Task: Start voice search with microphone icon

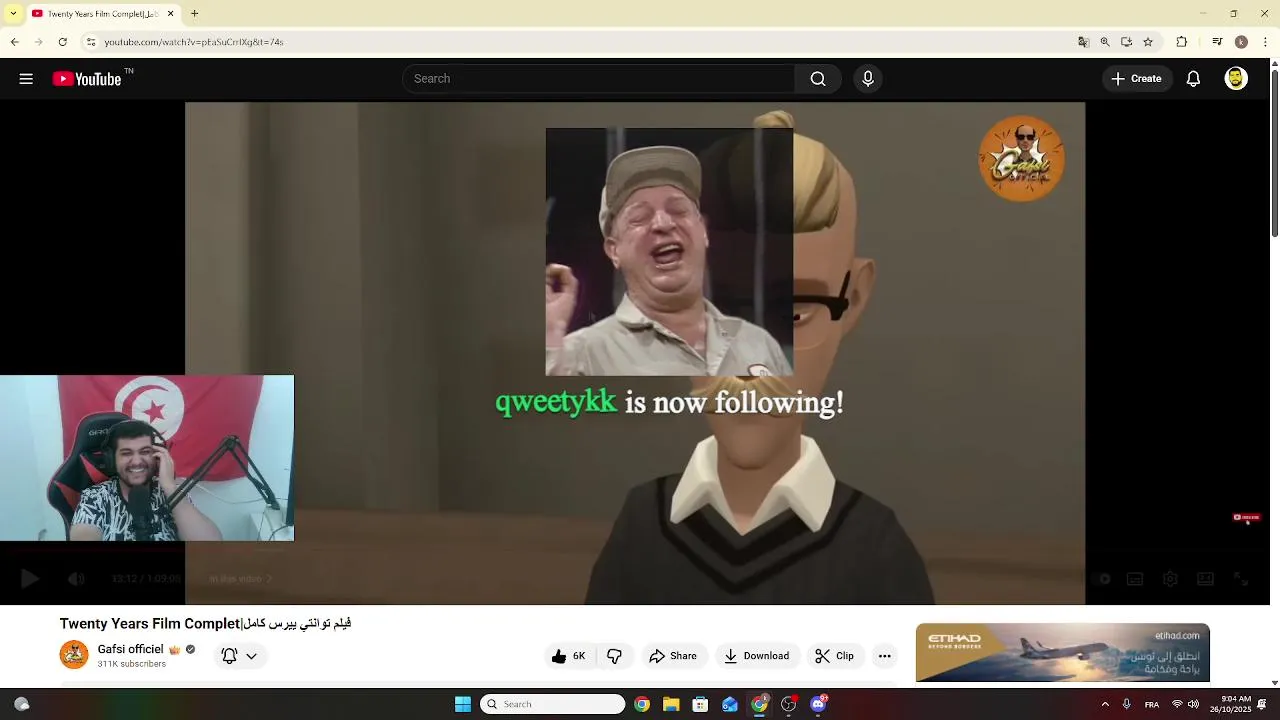Action: [x=868, y=79]
